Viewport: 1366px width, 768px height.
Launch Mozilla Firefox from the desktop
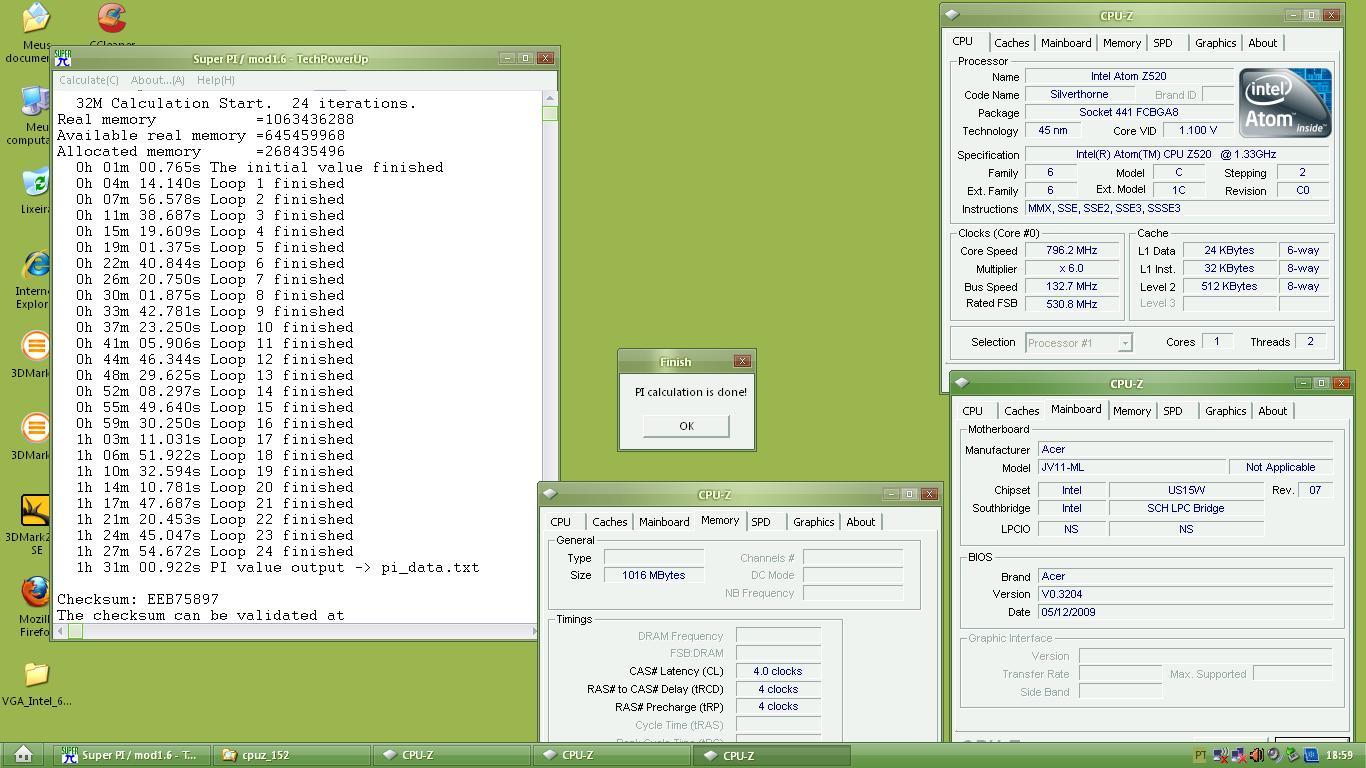pos(35,592)
